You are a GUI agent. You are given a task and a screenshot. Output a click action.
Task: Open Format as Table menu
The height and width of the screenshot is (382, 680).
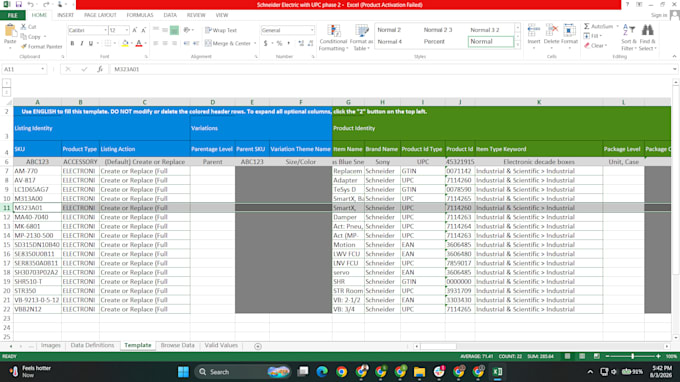[x=361, y=37]
